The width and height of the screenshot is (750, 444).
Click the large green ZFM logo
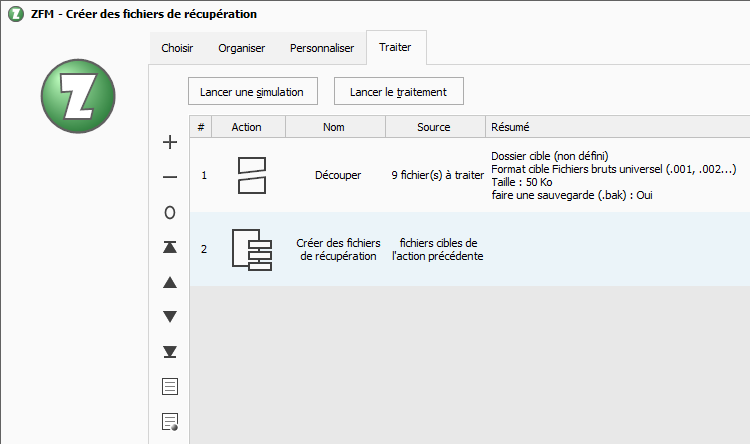click(x=78, y=96)
